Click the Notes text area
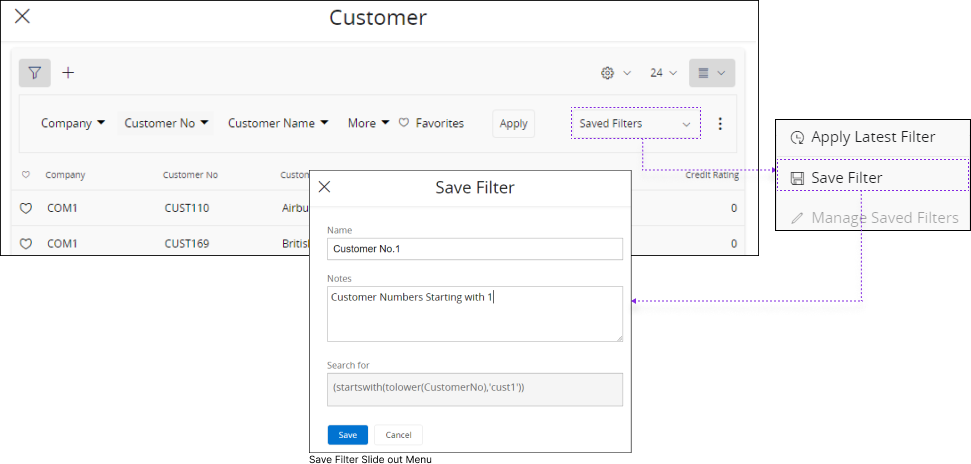 click(475, 313)
